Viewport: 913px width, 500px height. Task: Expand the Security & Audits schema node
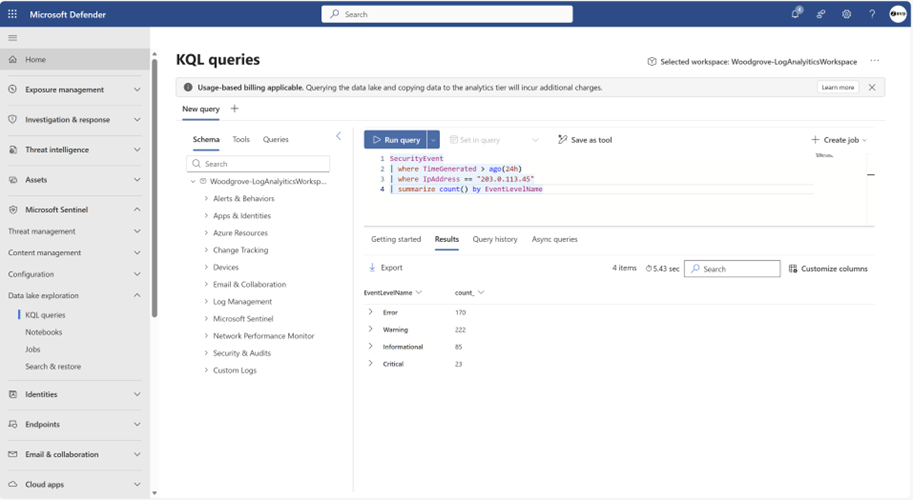(206, 353)
